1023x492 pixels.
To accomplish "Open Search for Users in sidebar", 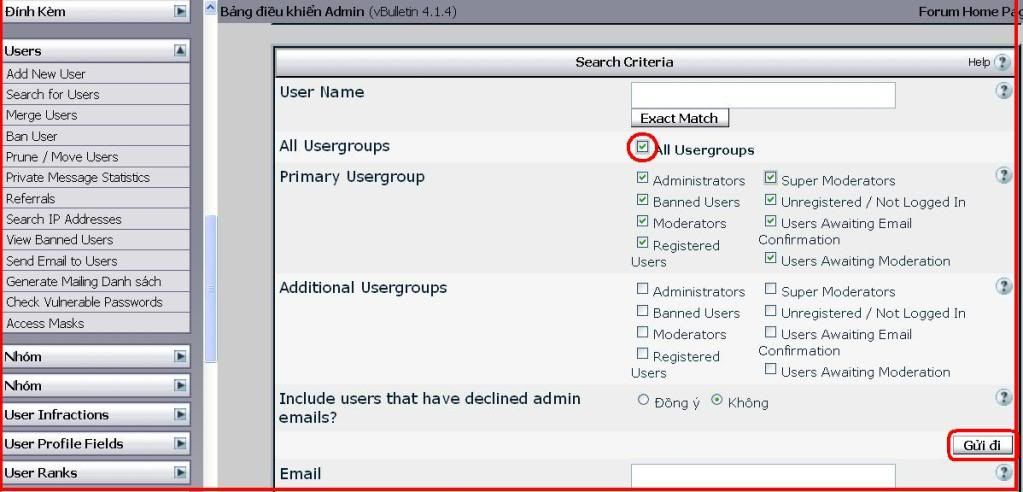I will [53, 94].
